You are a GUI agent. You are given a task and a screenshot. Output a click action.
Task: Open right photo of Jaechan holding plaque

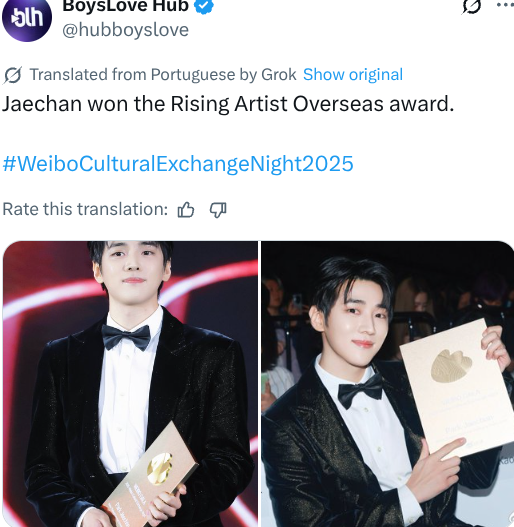click(x=388, y=384)
